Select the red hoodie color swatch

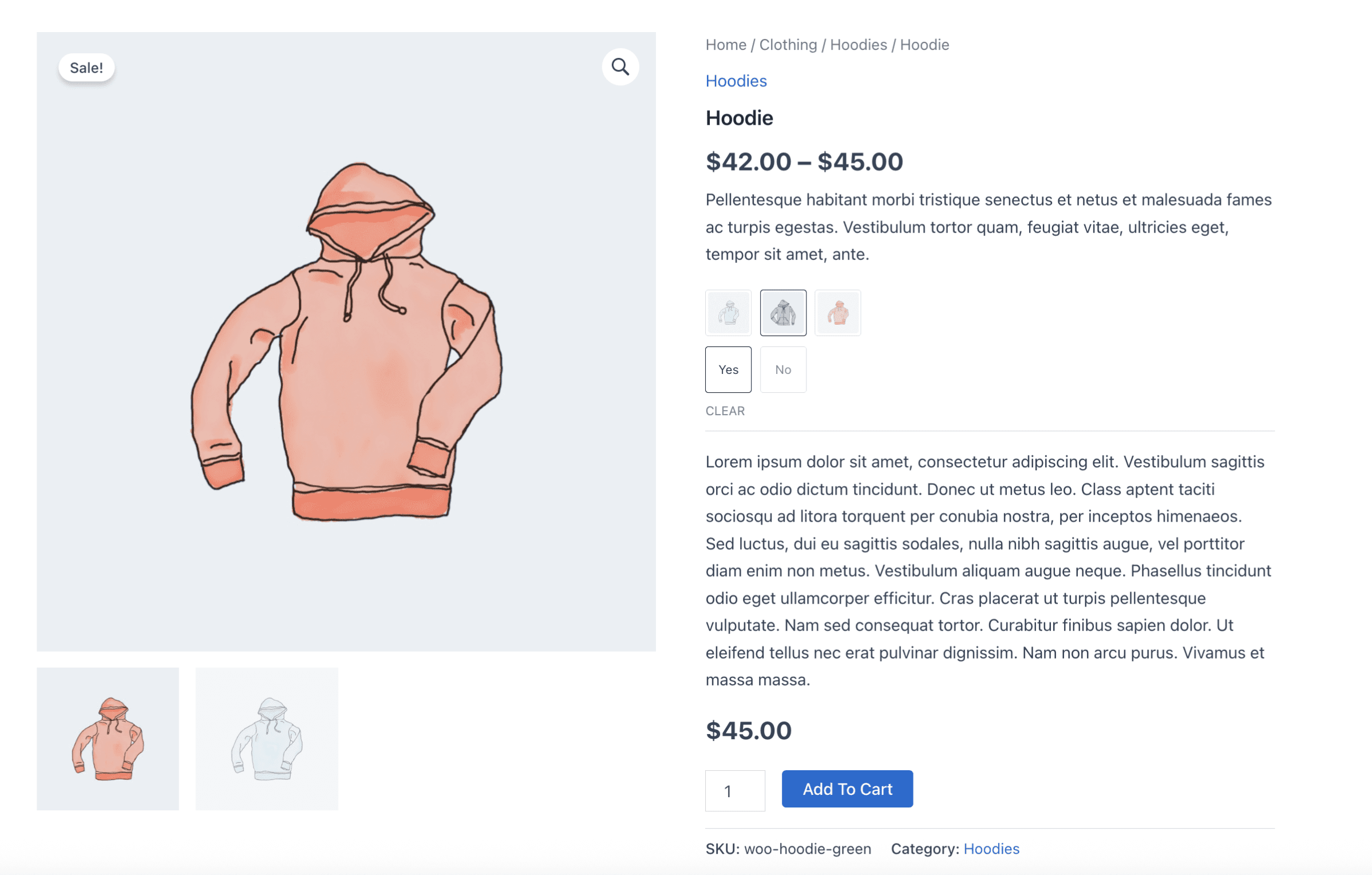click(x=837, y=313)
